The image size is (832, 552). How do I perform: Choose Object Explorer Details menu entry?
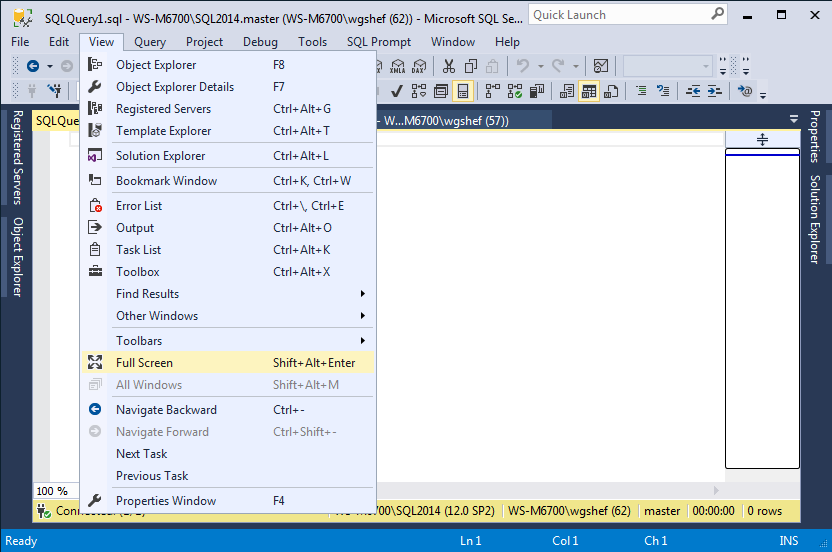pos(228,87)
